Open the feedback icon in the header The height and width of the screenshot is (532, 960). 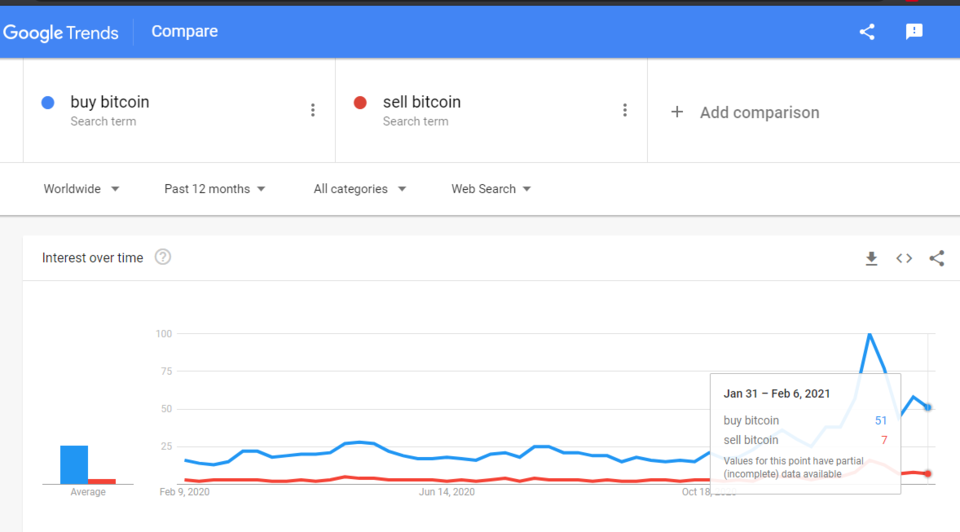coord(914,32)
